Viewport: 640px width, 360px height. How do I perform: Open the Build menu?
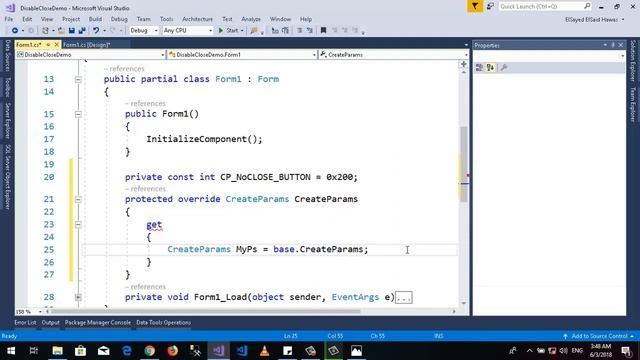(95, 19)
